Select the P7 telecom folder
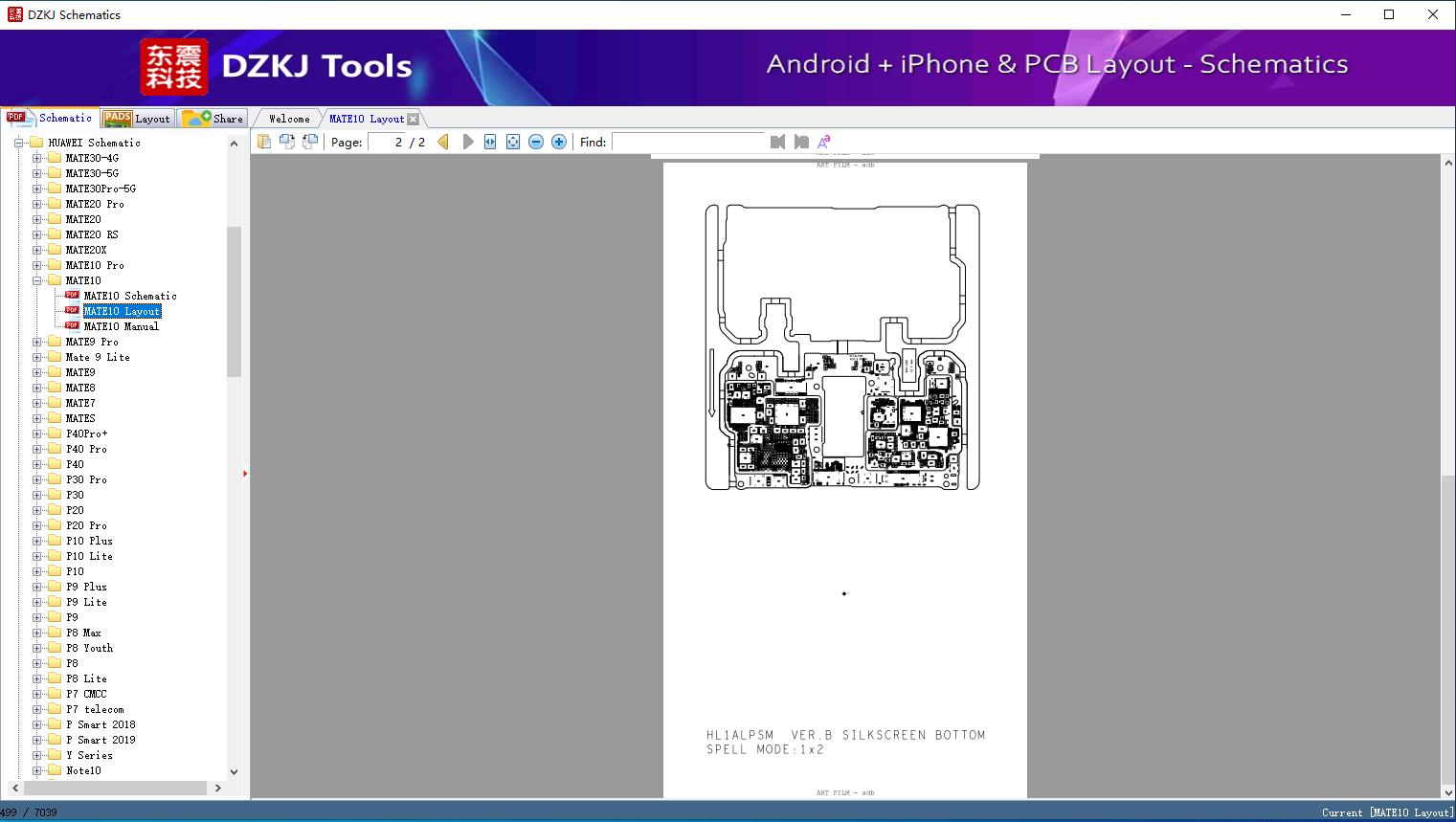This screenshot has width=1456, height=822. (95, 709)
